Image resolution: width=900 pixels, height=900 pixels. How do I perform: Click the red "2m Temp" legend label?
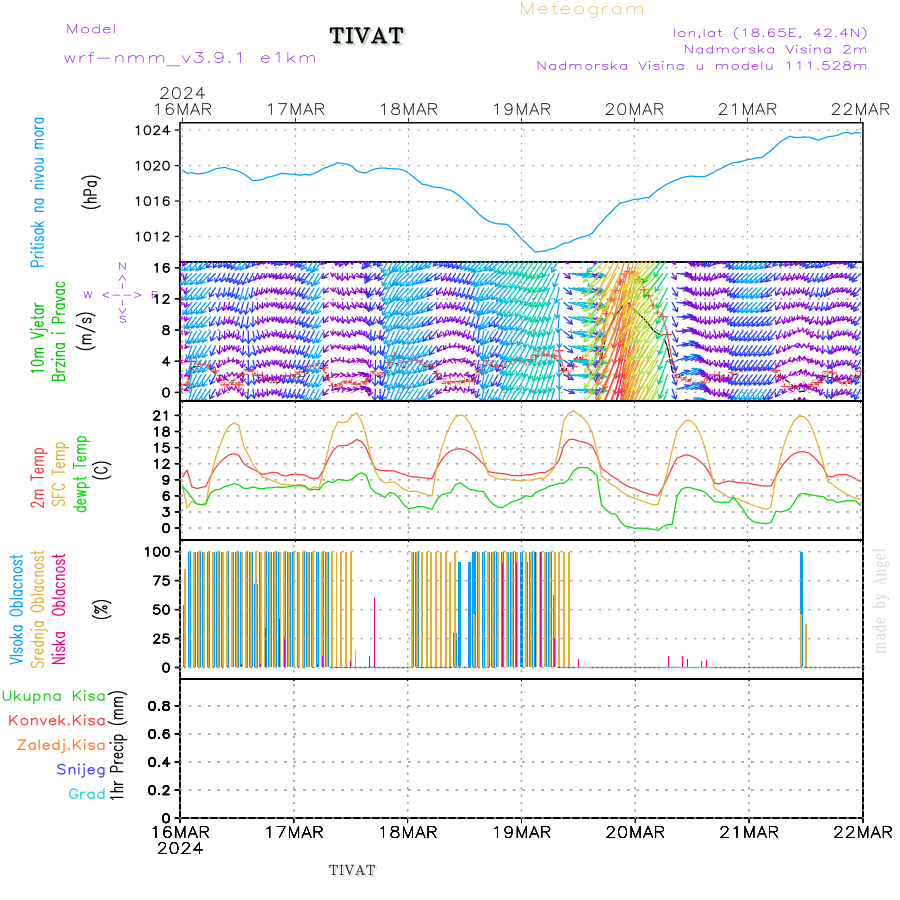(x=37, y=478)
